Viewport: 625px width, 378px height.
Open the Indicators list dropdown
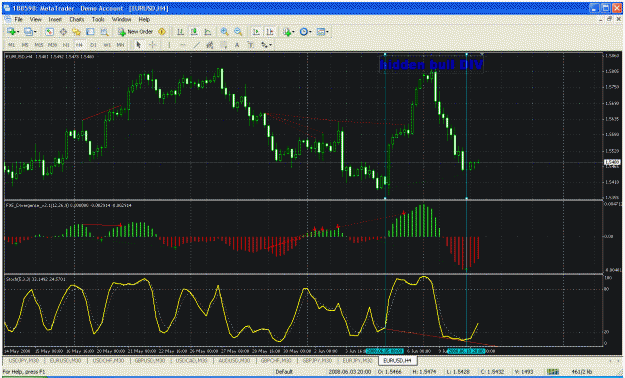(x=288, y=32)
